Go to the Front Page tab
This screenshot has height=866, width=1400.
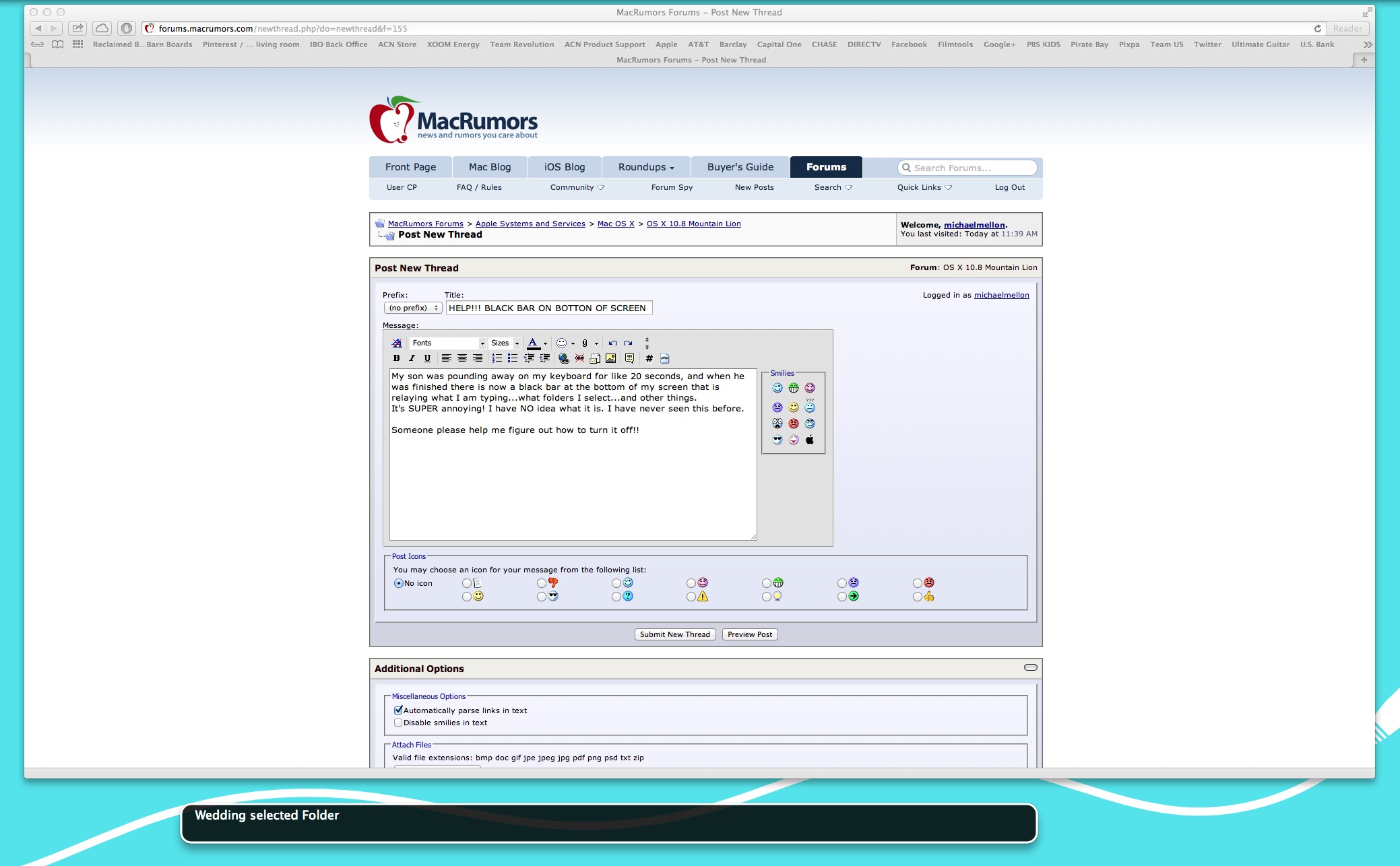click(x=410, y=167)
